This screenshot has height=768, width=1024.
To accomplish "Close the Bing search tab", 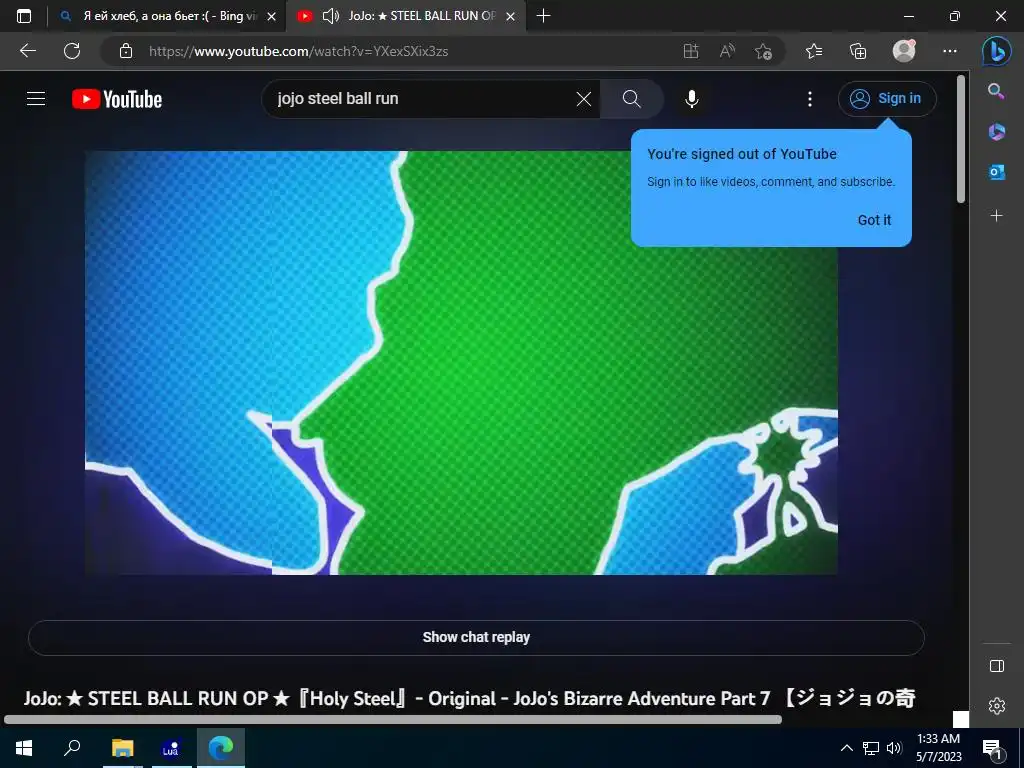I will (272, 17).
